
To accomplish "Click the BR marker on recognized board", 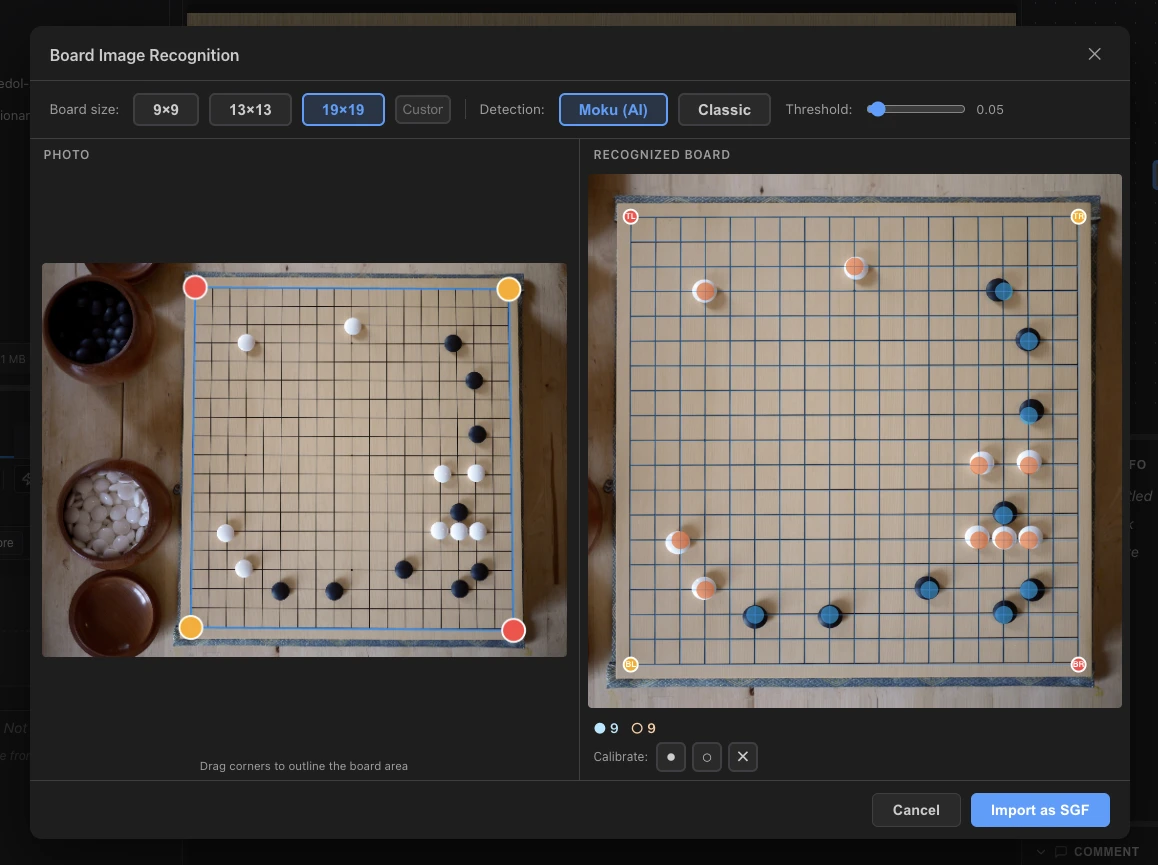I will (x=1078, y=664).
